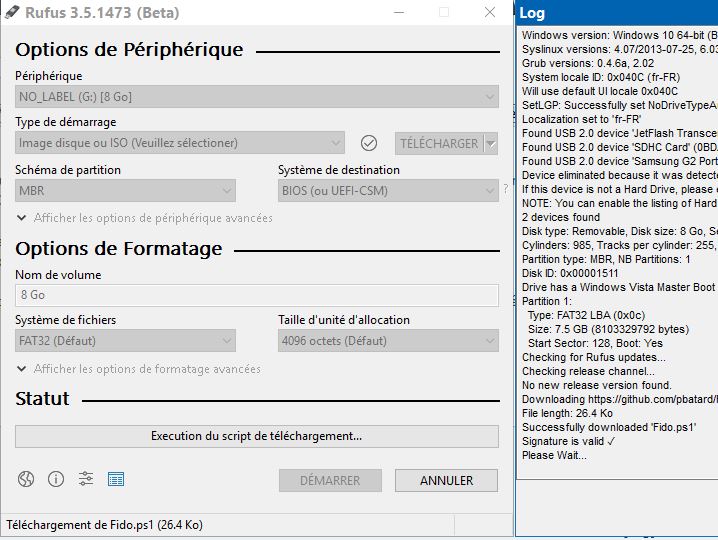Click log line 'Please Wait...'

(554, 455)
